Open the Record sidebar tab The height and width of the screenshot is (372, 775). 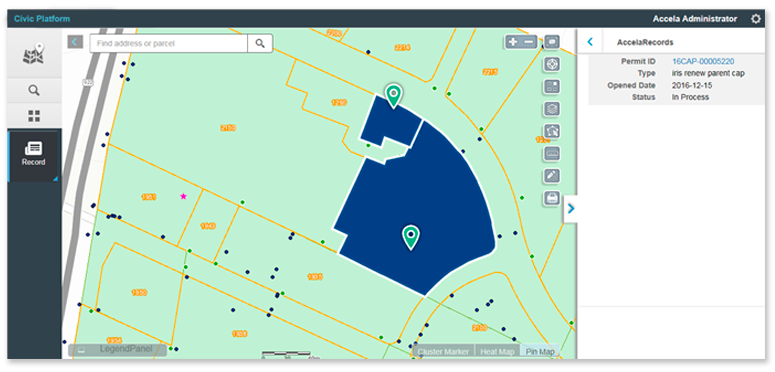tap(34, 154)
